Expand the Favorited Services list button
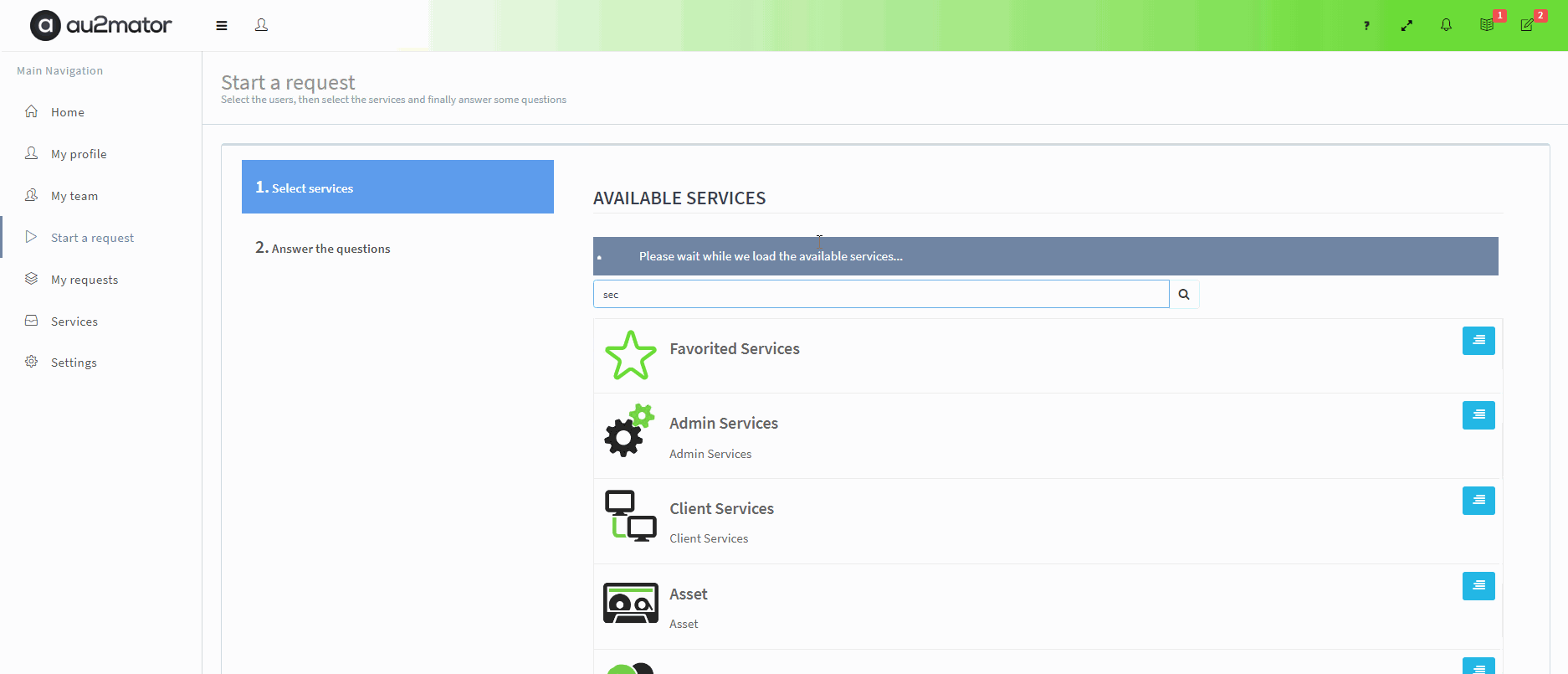 1478,341
